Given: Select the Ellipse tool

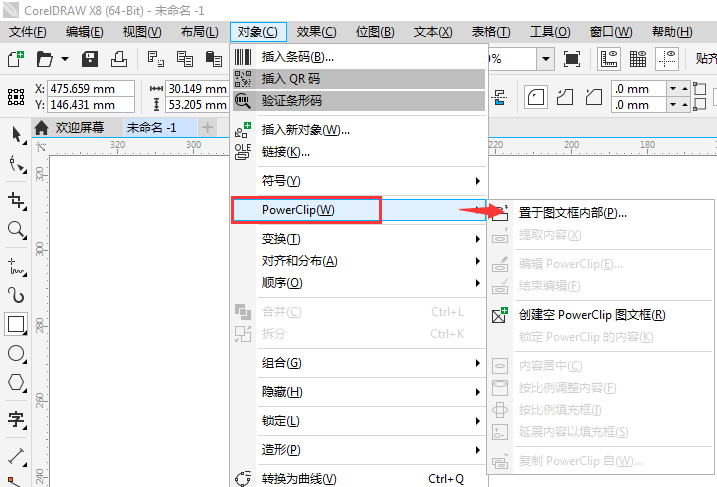Looking at the screenshot, I should tap(16, 353).
